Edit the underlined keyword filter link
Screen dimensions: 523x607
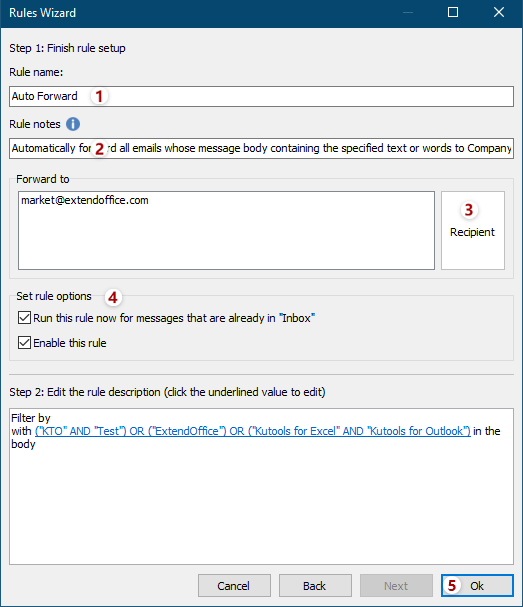click(252, 431)
